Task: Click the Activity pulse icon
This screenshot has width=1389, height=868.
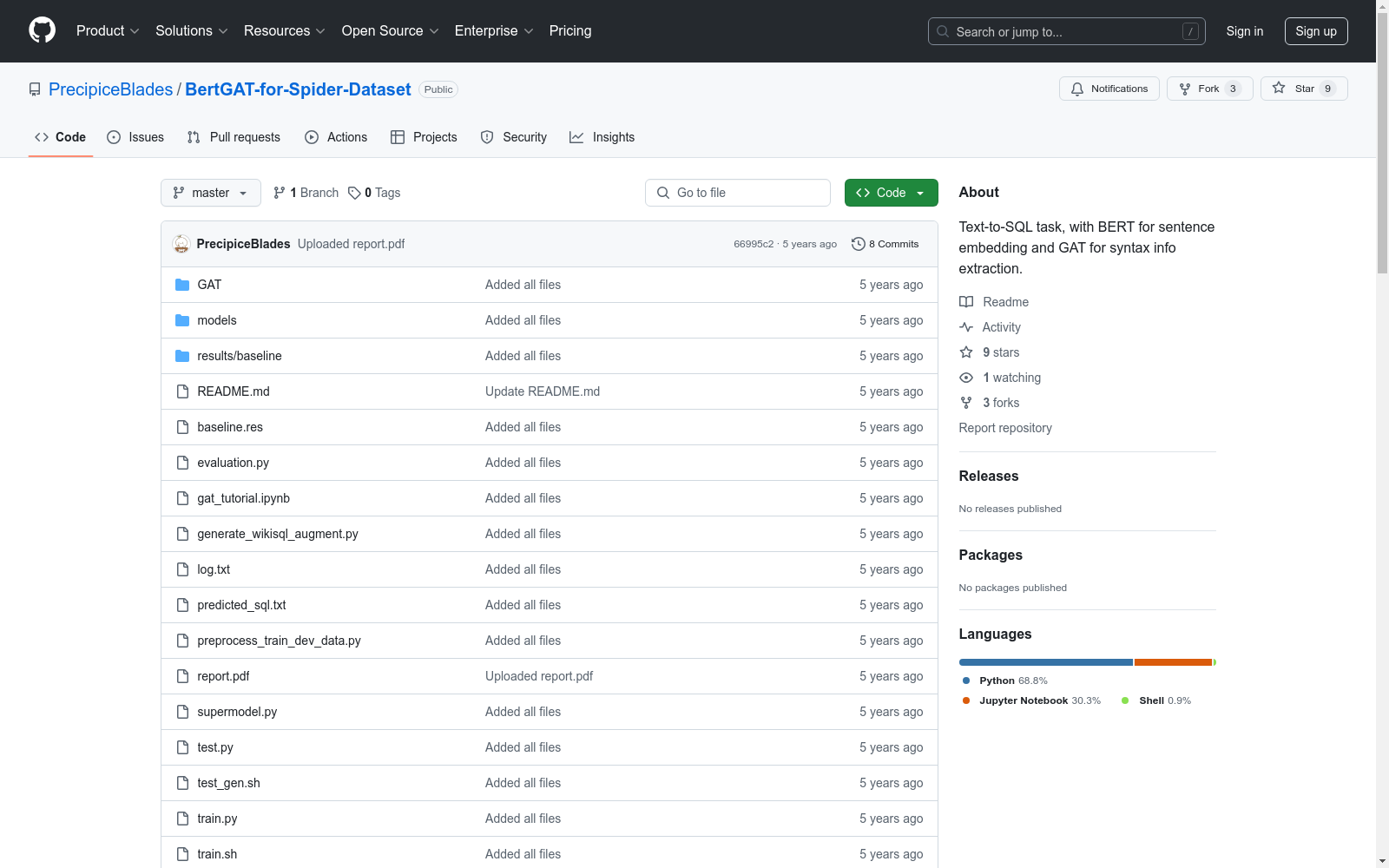Action: pyautogui.click(x=966, y=327)
